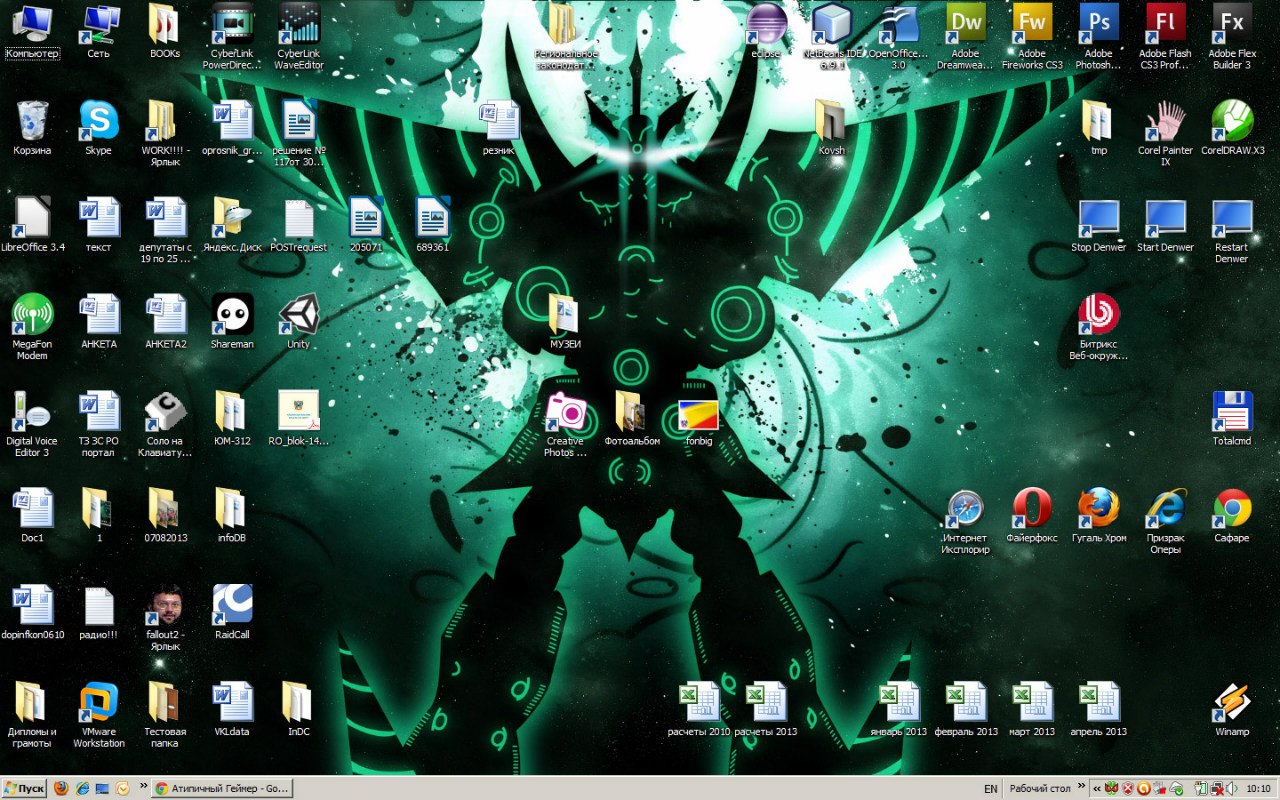
Task: Open the RO_blok-14 PDF file
Action: pyautogui.click(x=299, y=418)
